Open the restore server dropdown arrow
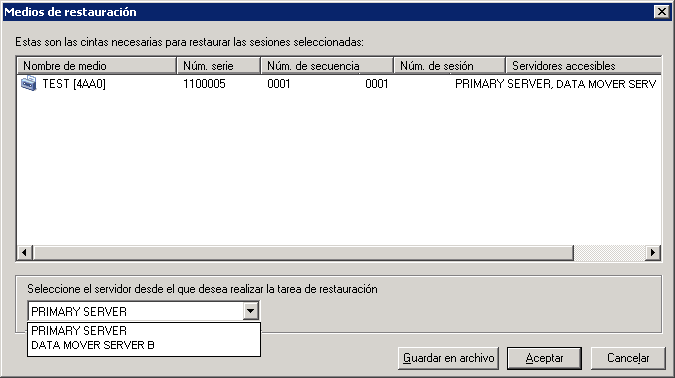 click(x=250, y=311)
